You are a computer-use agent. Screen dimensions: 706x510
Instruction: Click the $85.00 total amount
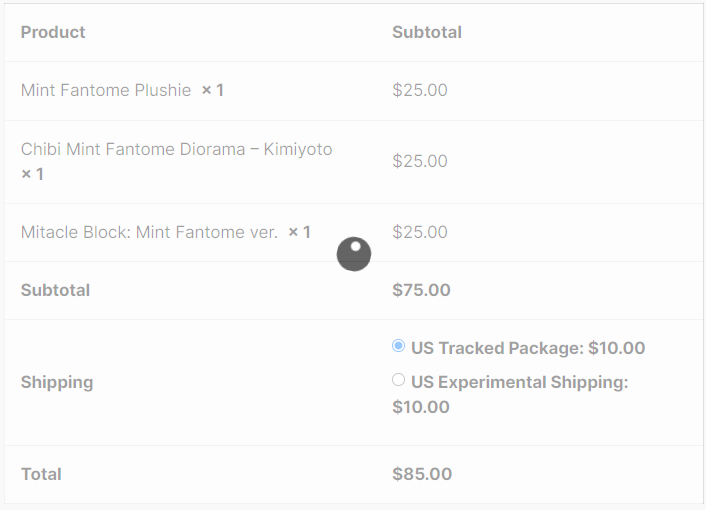tap(422, 474)
